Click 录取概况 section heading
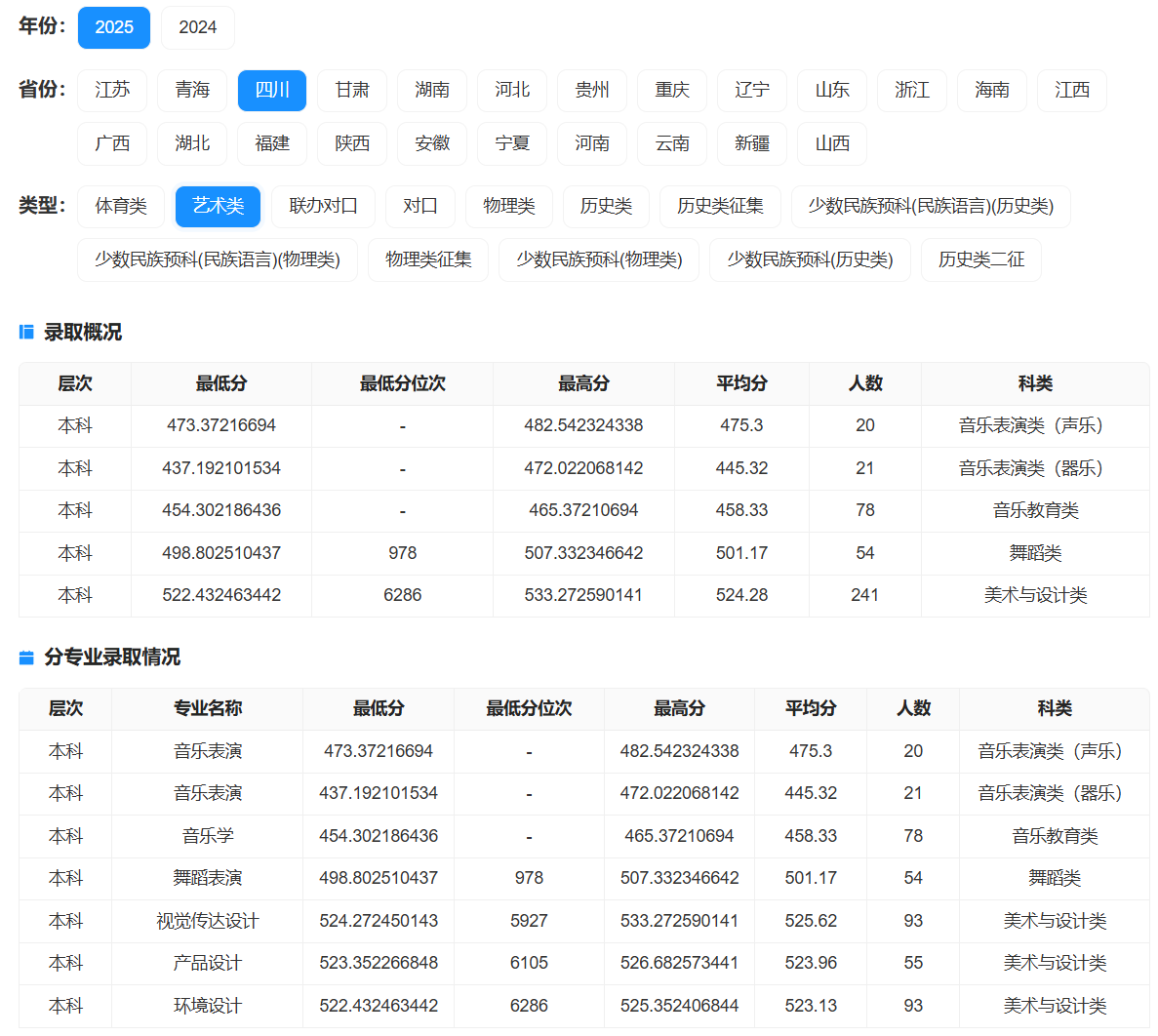 (x=83, y=333)
